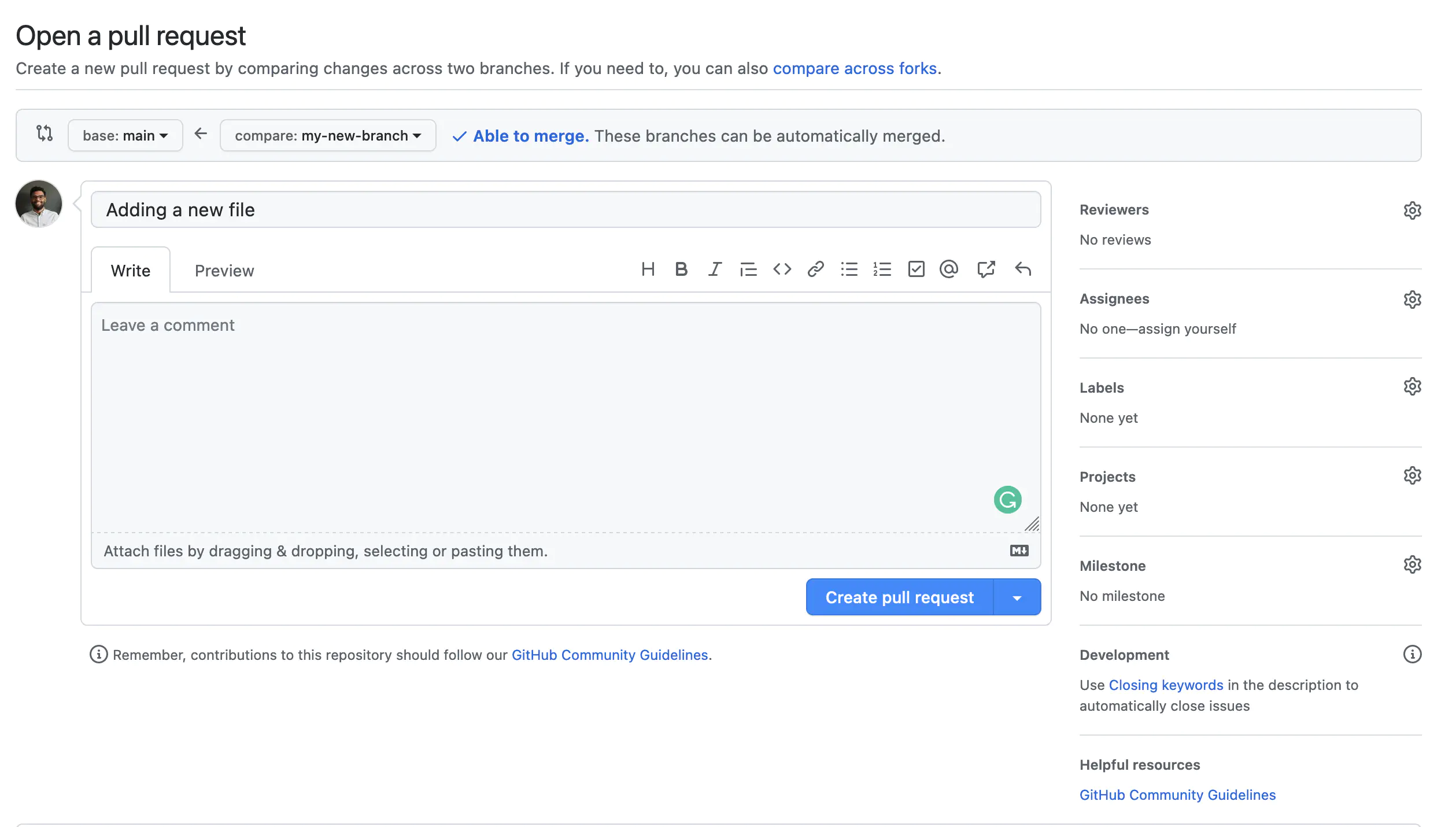Image resolution: width=1456 pixels, height=827 pixels.
Task: Click the Assignees heading
Action: [1114, 299]
